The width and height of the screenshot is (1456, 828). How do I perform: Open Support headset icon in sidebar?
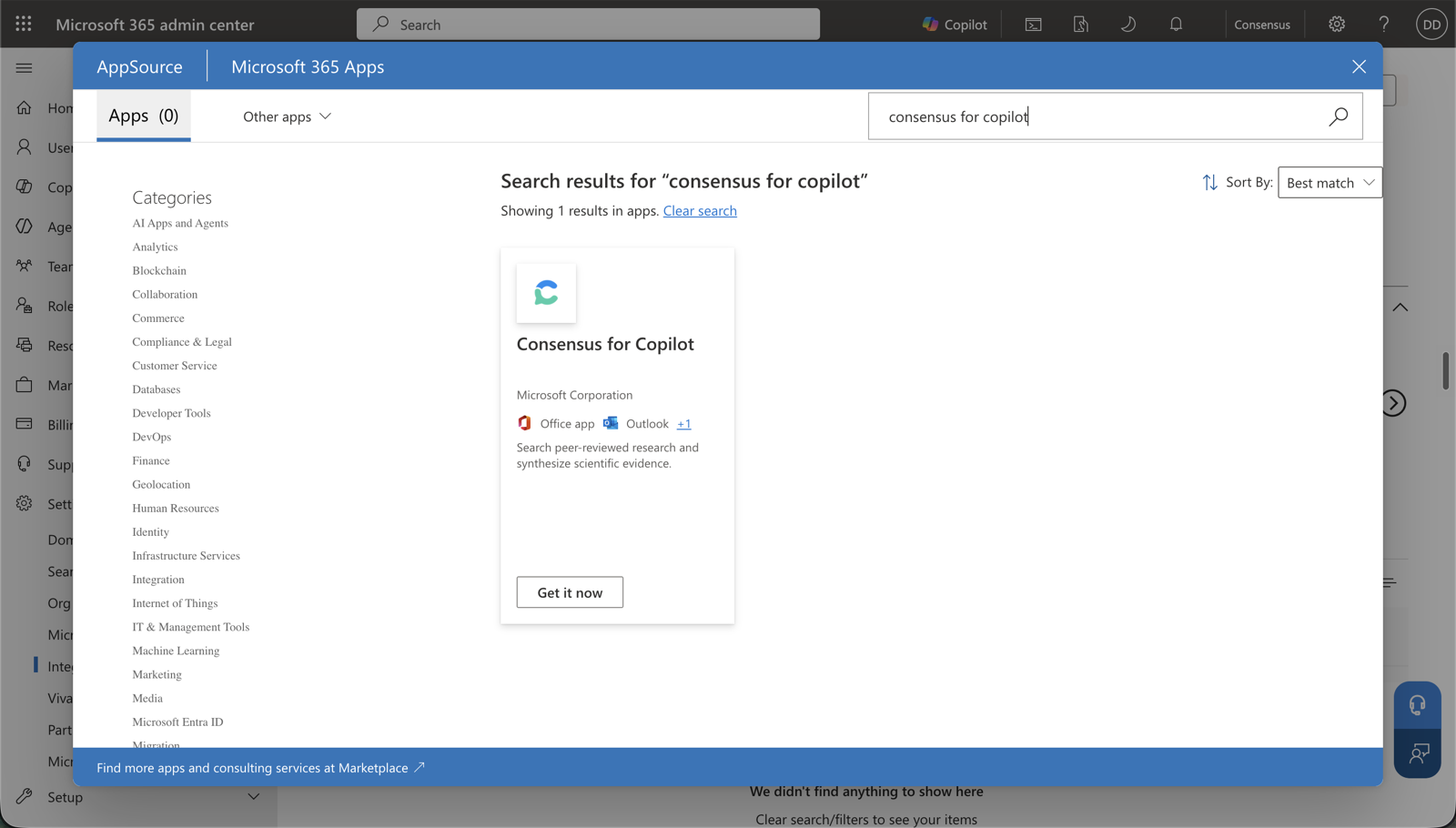[25, 463]
